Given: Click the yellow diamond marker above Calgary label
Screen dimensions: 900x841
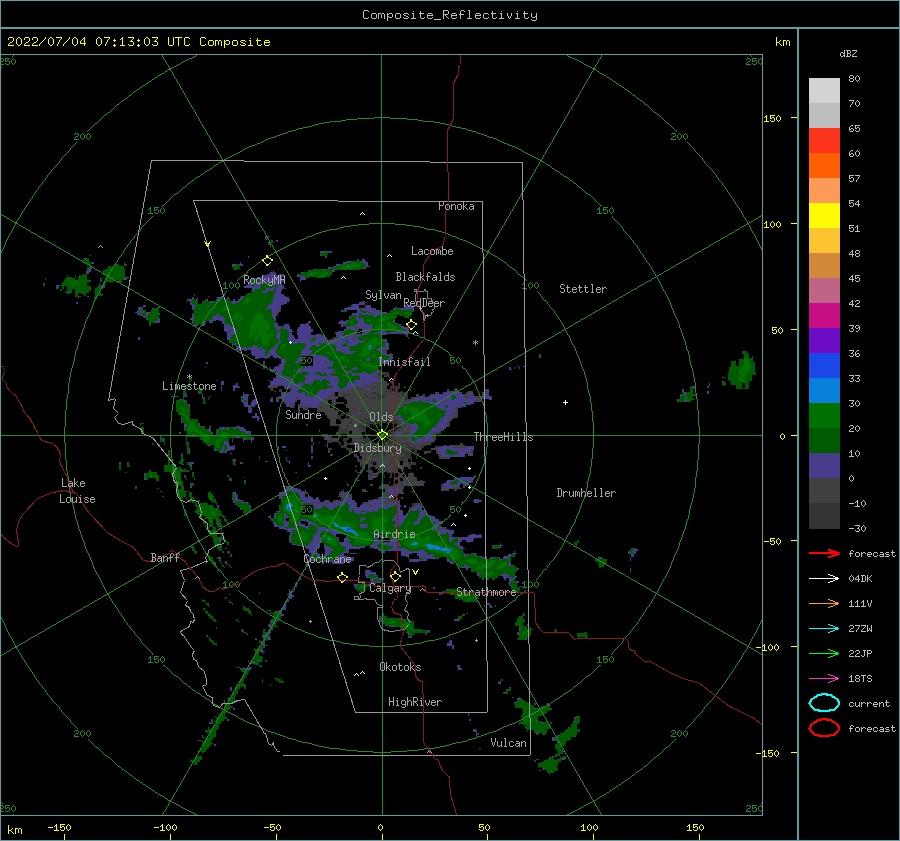Looking at the screenshot, I should [x=395, y=576].
